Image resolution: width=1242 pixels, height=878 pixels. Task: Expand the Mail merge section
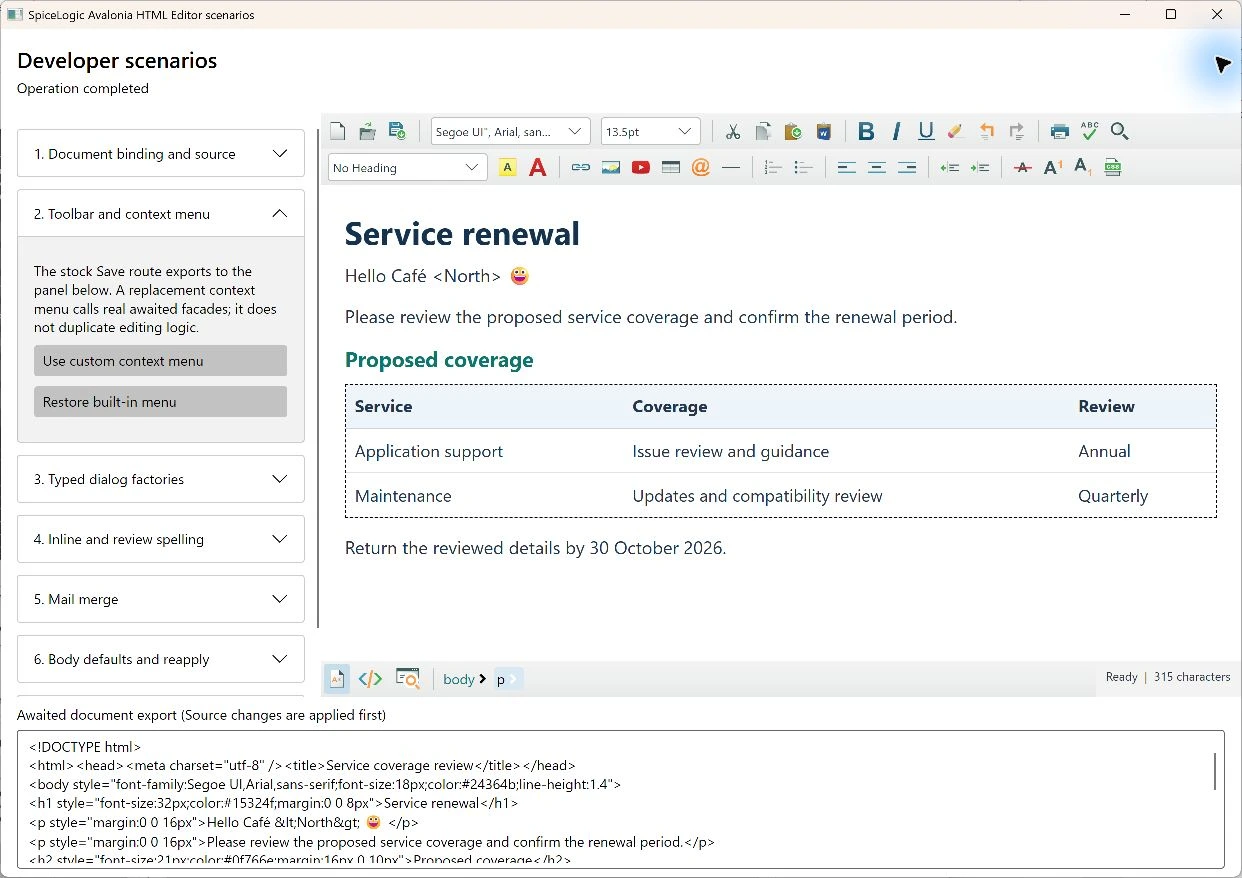[161, 599]
